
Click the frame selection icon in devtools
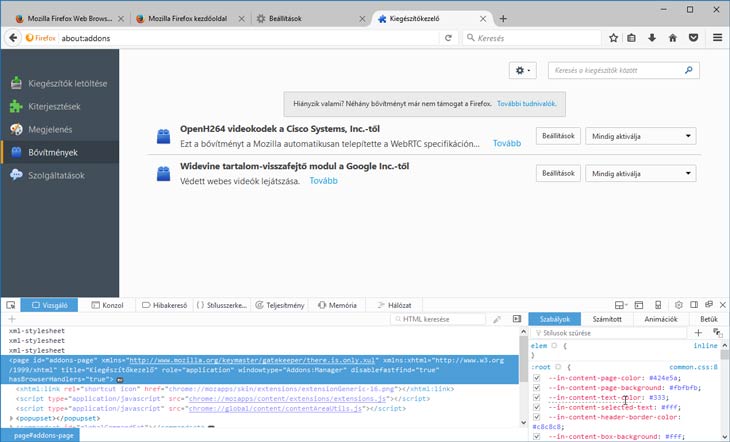621,305
